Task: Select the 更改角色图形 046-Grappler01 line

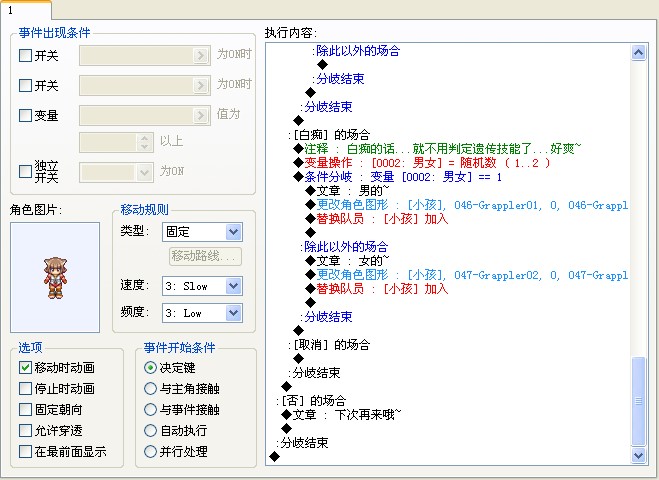Action: (x=467, y=205)
